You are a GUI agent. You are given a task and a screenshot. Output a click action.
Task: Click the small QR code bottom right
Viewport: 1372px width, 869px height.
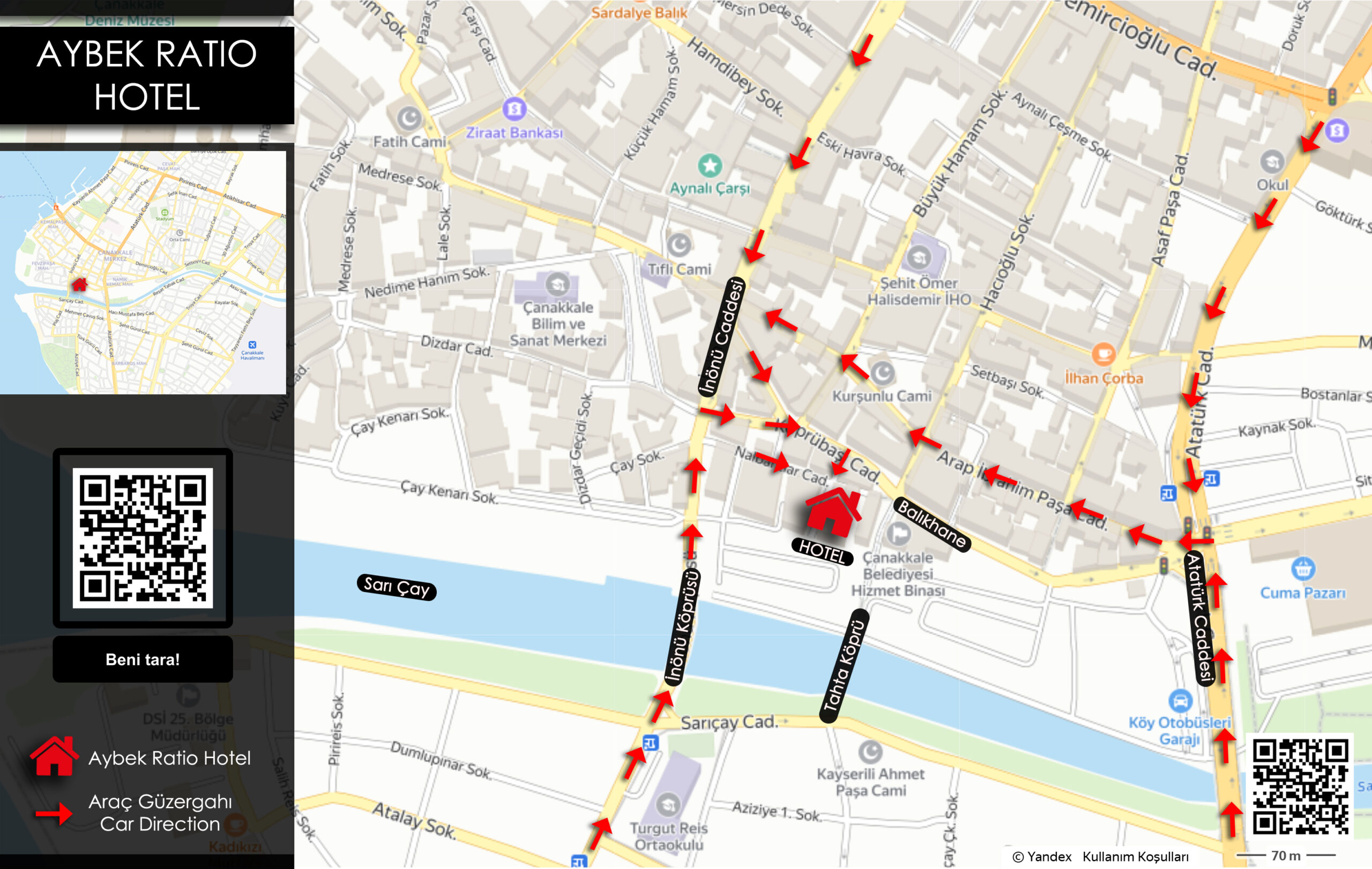tap(1300, 786)
